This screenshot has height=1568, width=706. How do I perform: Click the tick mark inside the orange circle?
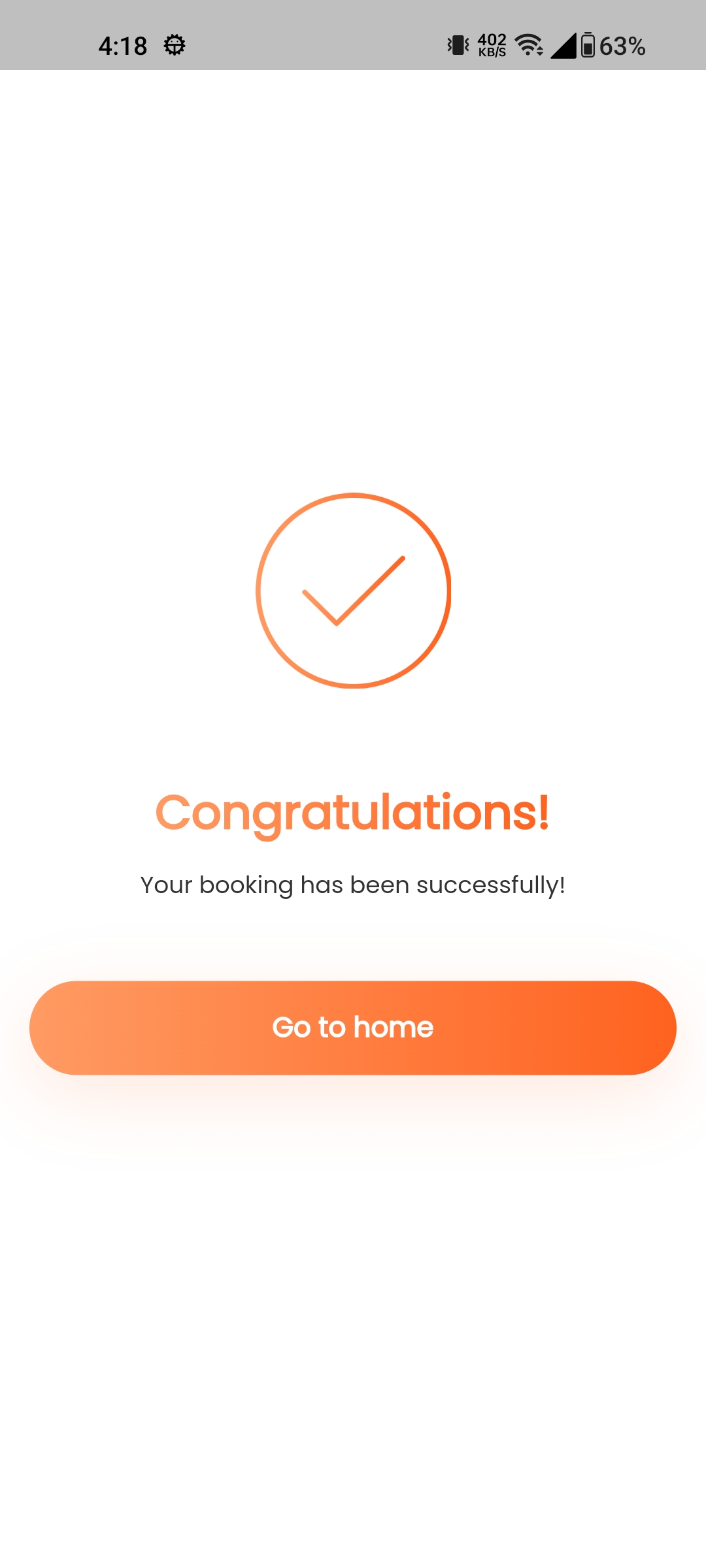point(354,591)
